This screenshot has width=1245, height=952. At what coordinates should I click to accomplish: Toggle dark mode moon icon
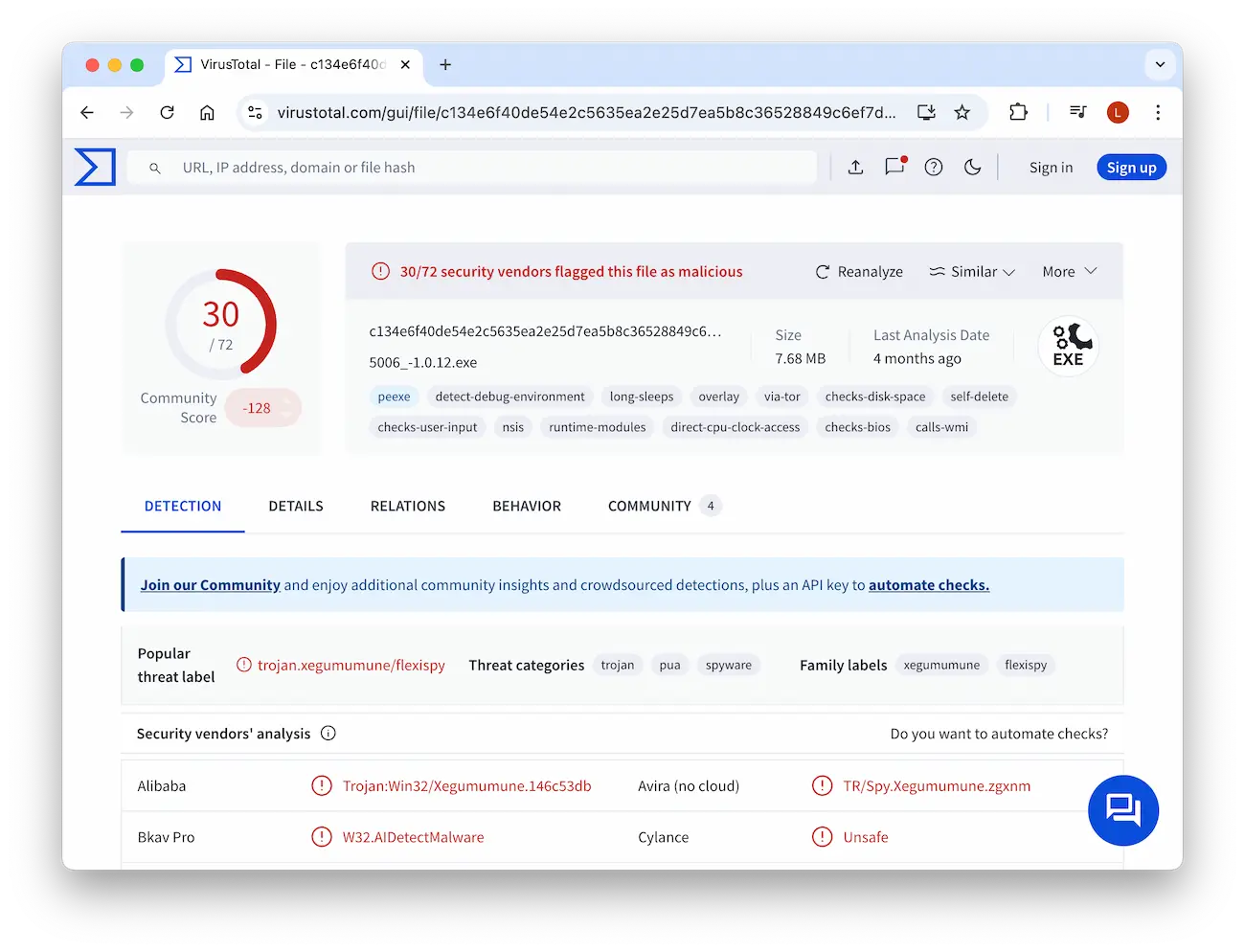click(973, 168)
